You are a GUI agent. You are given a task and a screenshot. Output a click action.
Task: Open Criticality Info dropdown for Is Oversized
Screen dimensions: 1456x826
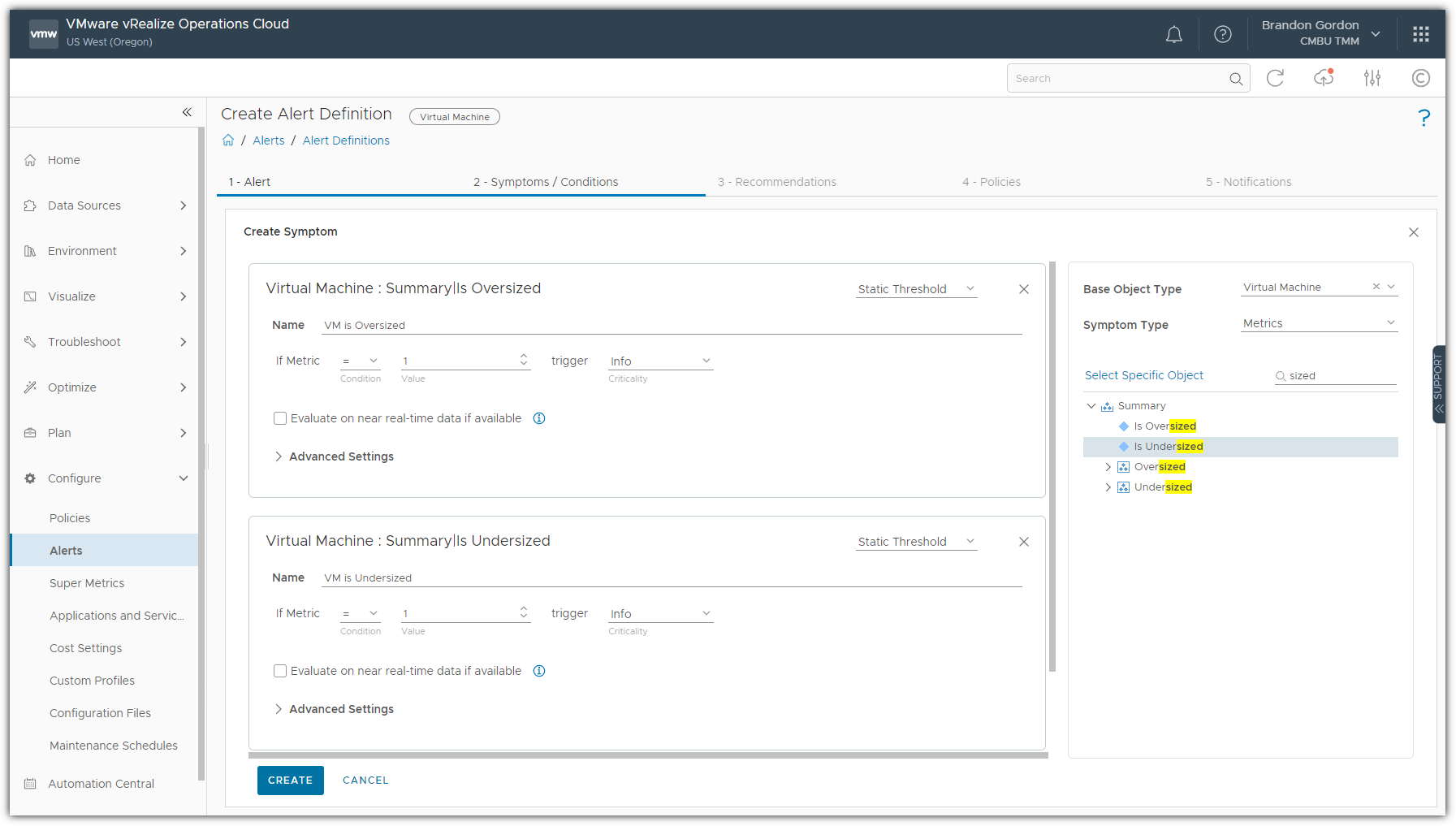[660, 361]
